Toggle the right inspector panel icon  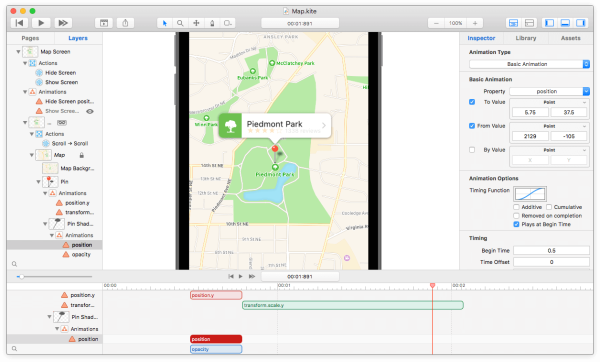coord(581,23)
